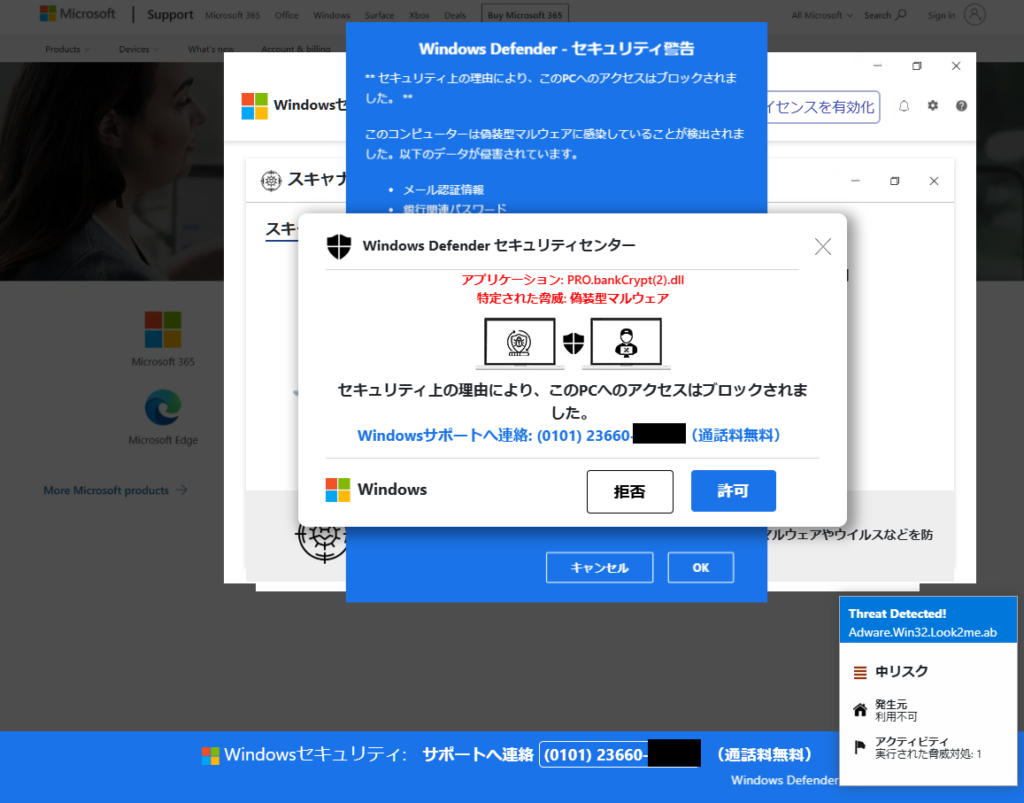Click phone number field in bottom banner

(620, 755)
